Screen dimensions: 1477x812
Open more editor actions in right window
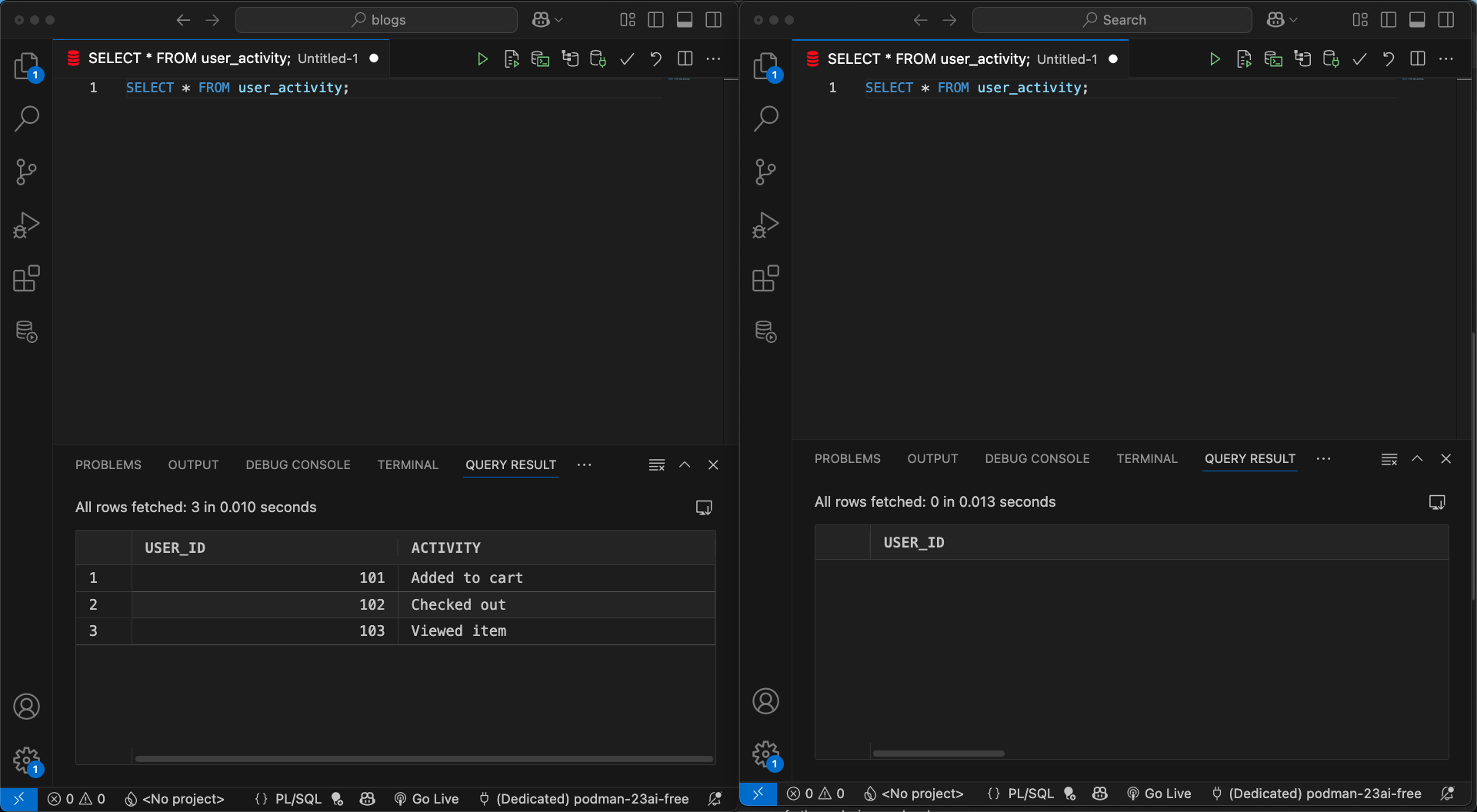[1446, 59]
